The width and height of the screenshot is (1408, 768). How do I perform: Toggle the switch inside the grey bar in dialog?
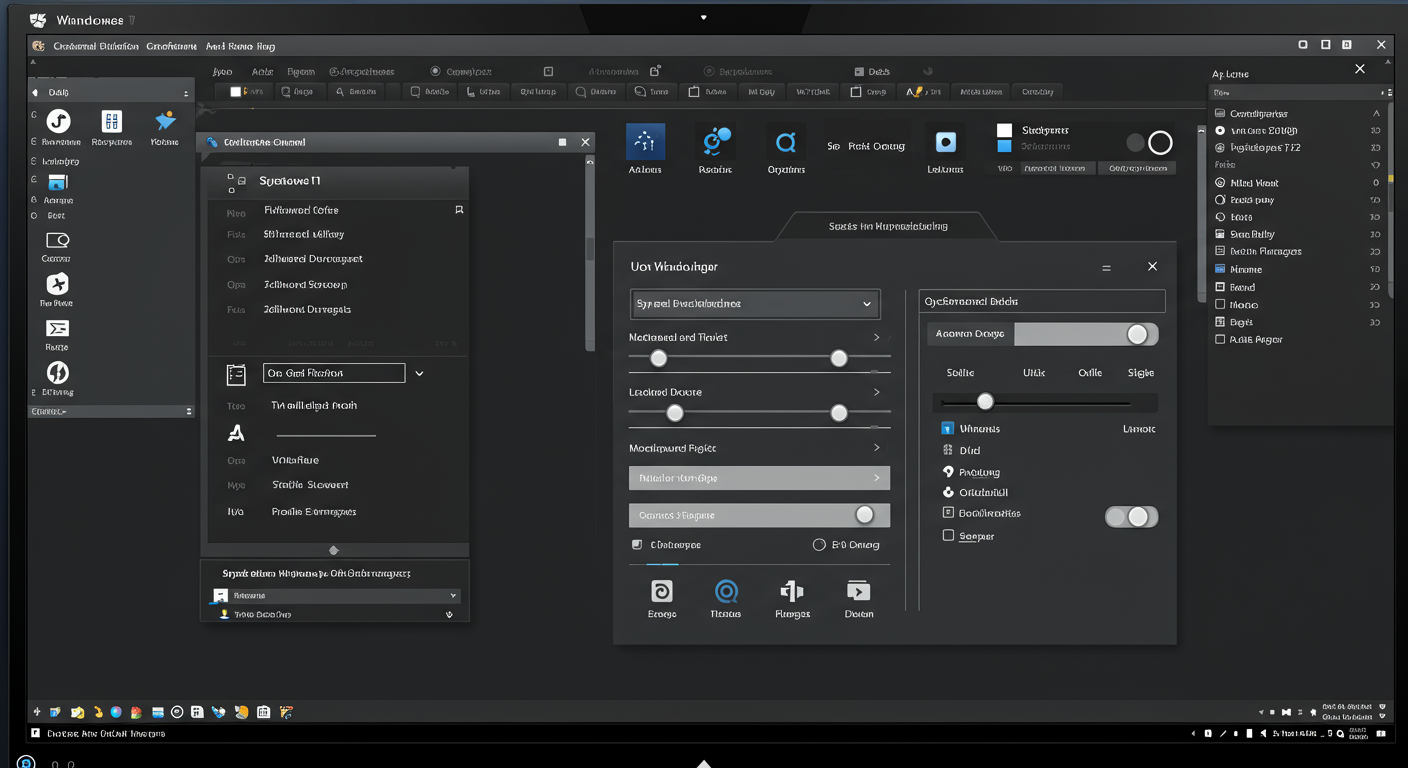[x=865, y=515]
